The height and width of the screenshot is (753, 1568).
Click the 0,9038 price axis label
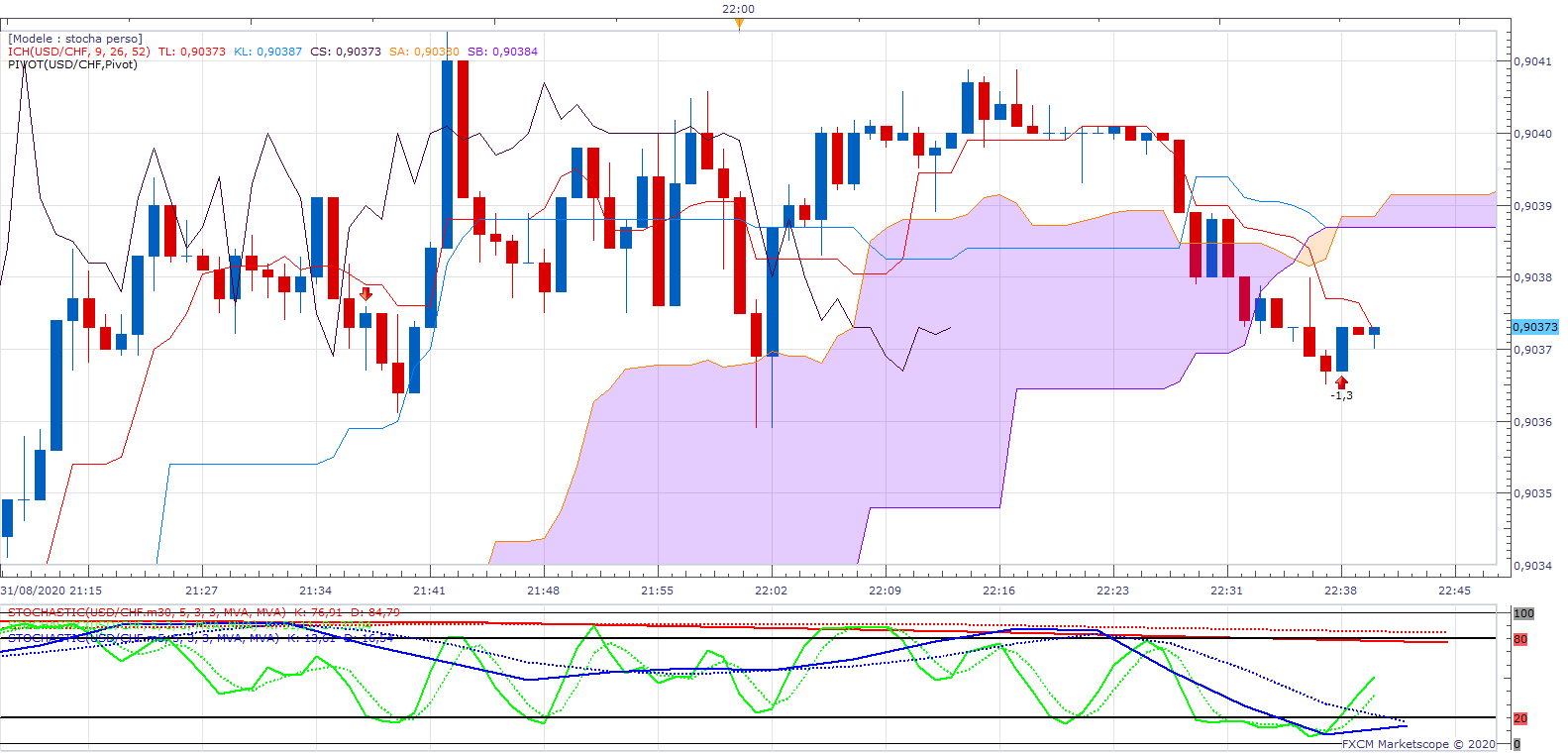(1532, 277)
